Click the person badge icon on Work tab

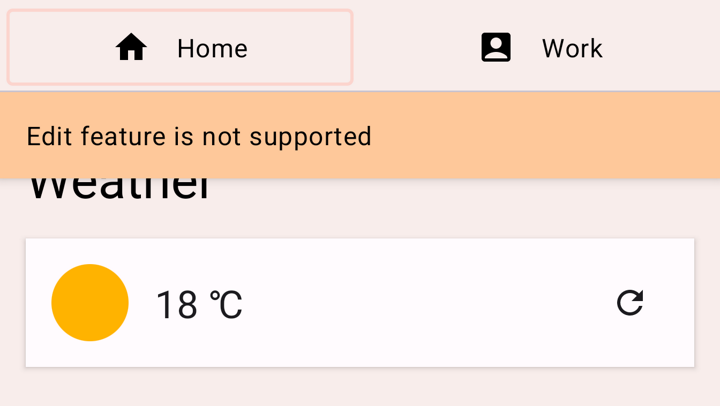(x=496, y=48)
